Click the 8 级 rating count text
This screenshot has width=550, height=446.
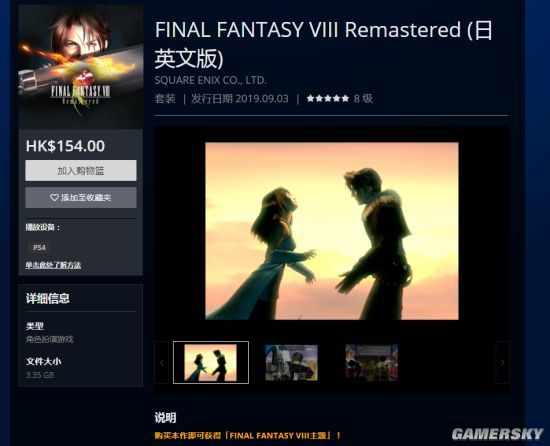363,99
